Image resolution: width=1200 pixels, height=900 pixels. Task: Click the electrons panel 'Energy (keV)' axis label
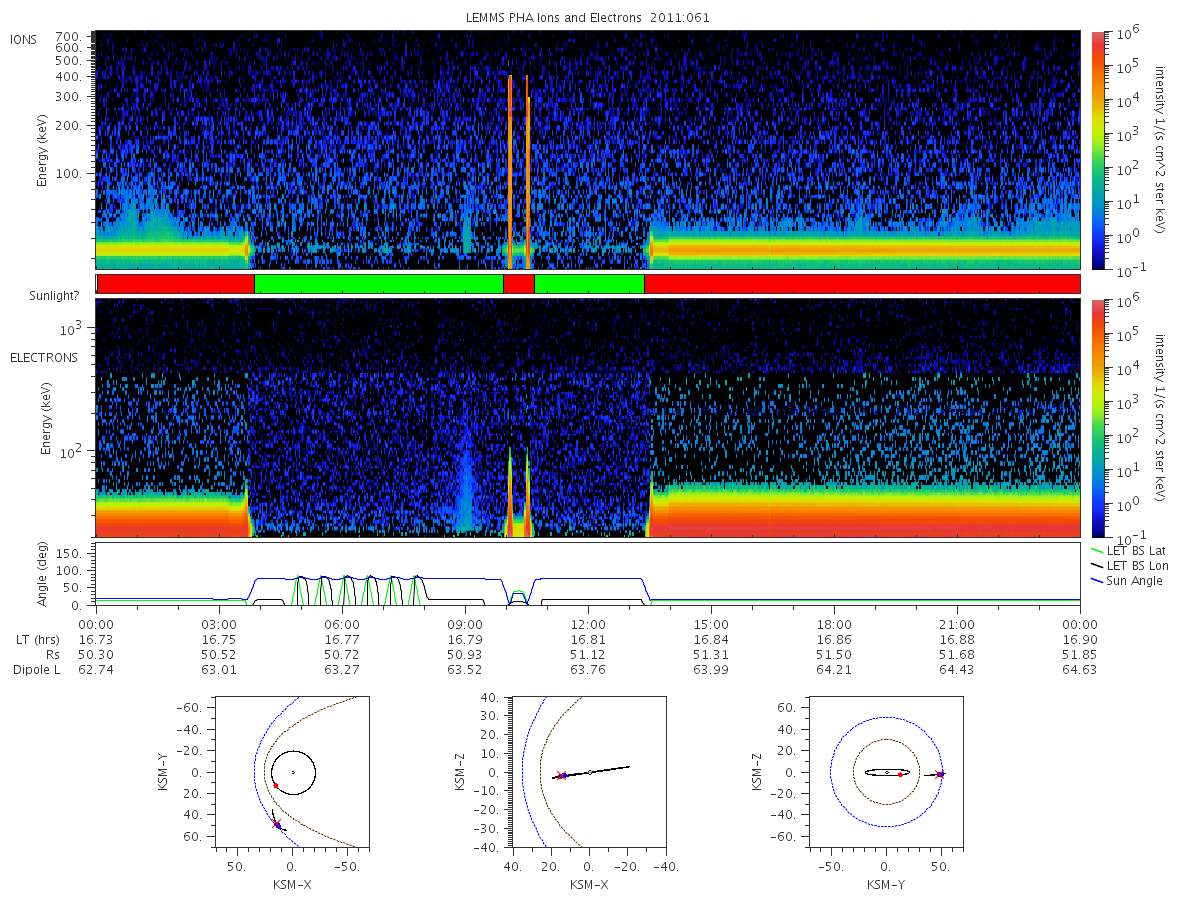coord(46,418)
